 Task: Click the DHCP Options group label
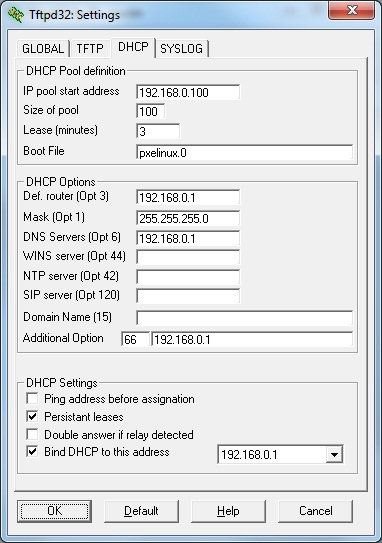(x=61, y=182)
